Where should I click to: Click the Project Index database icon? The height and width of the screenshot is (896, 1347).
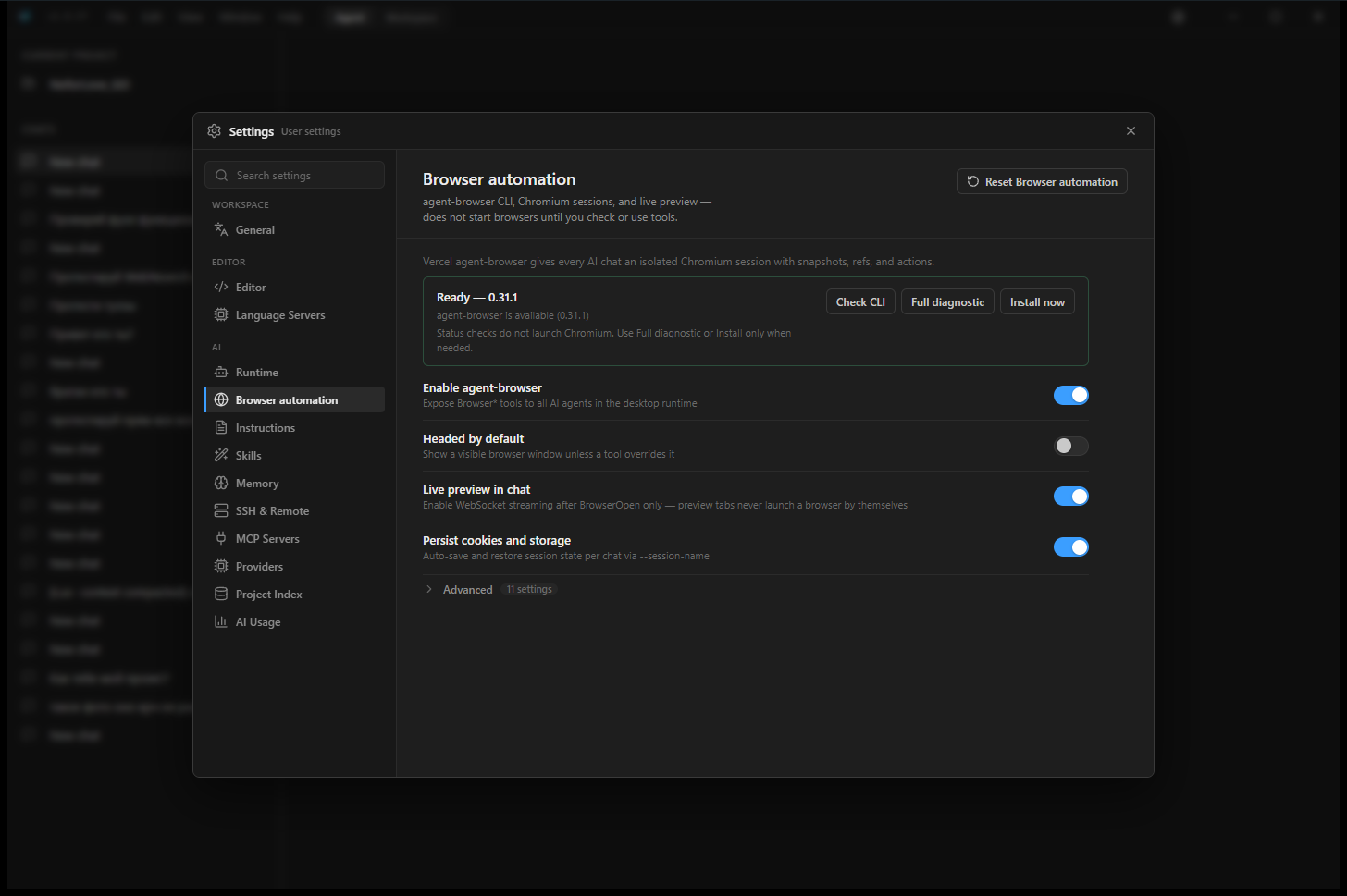[x=221, y=595]
